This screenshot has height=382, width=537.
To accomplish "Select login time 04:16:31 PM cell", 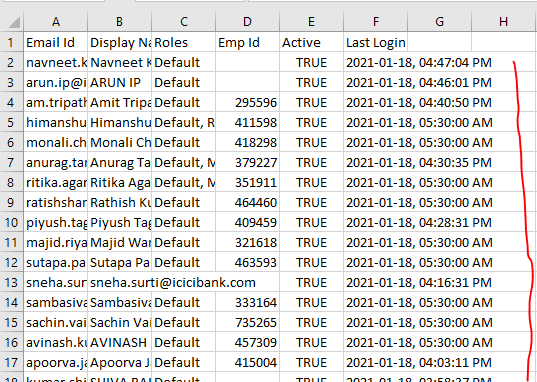I will [419, 283].
